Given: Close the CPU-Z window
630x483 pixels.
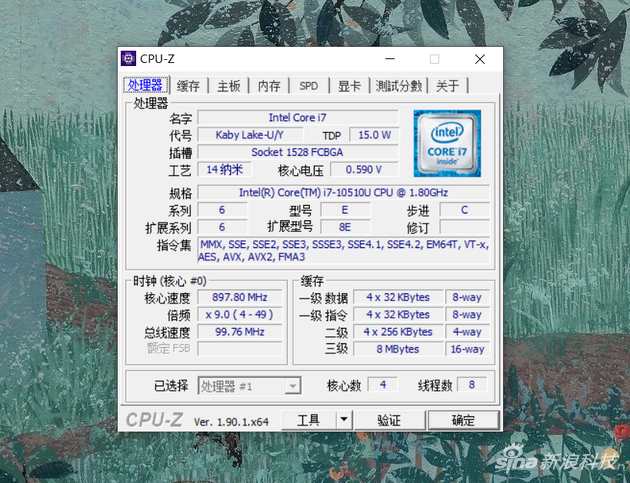Looking at the screenshot, I should pos(480,59).
